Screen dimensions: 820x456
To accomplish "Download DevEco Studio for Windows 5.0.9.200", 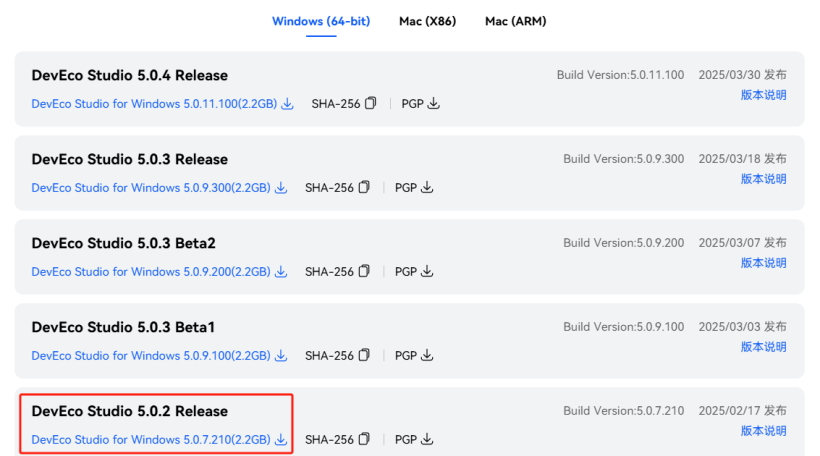I will tap(159, 271).
